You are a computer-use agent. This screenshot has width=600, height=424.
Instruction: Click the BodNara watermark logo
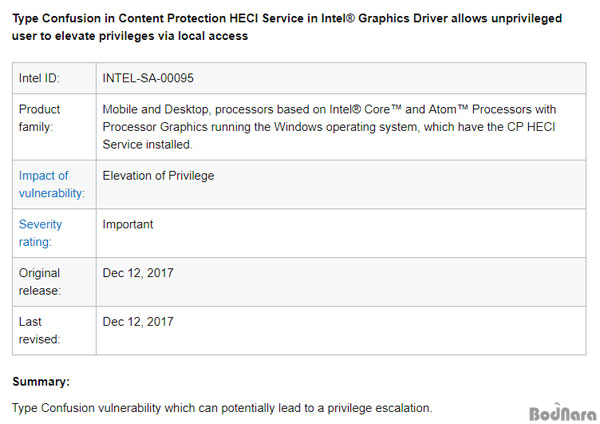point(562,413)
